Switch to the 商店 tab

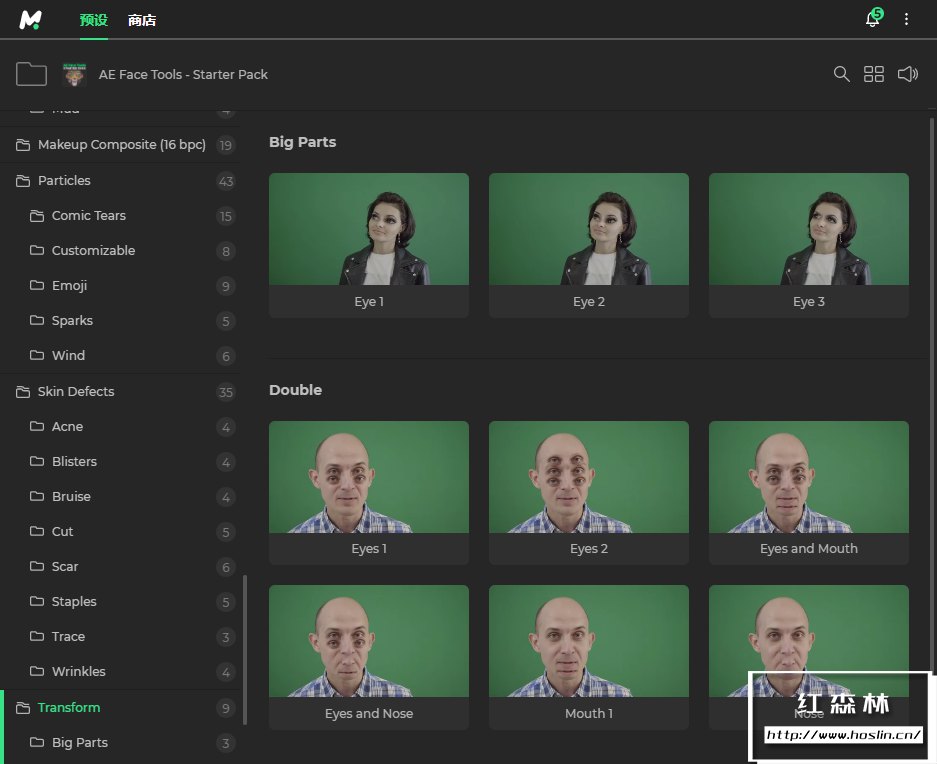pyautogui.click(x=142, y=20)
